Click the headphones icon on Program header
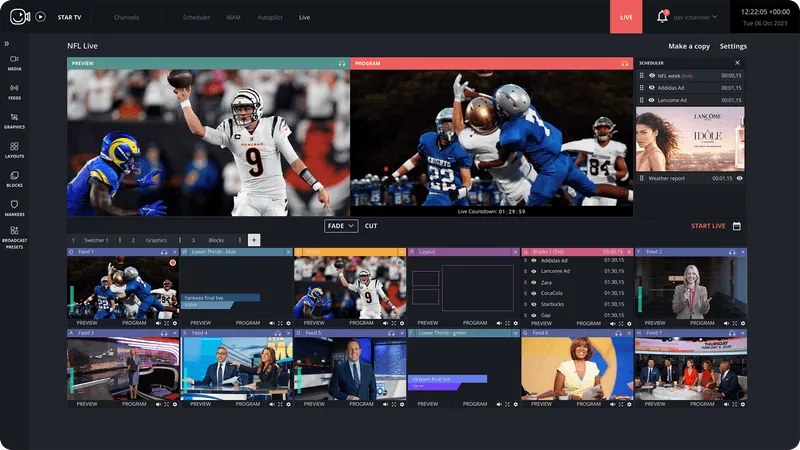The image size is (800, 450). coord(625,63)
